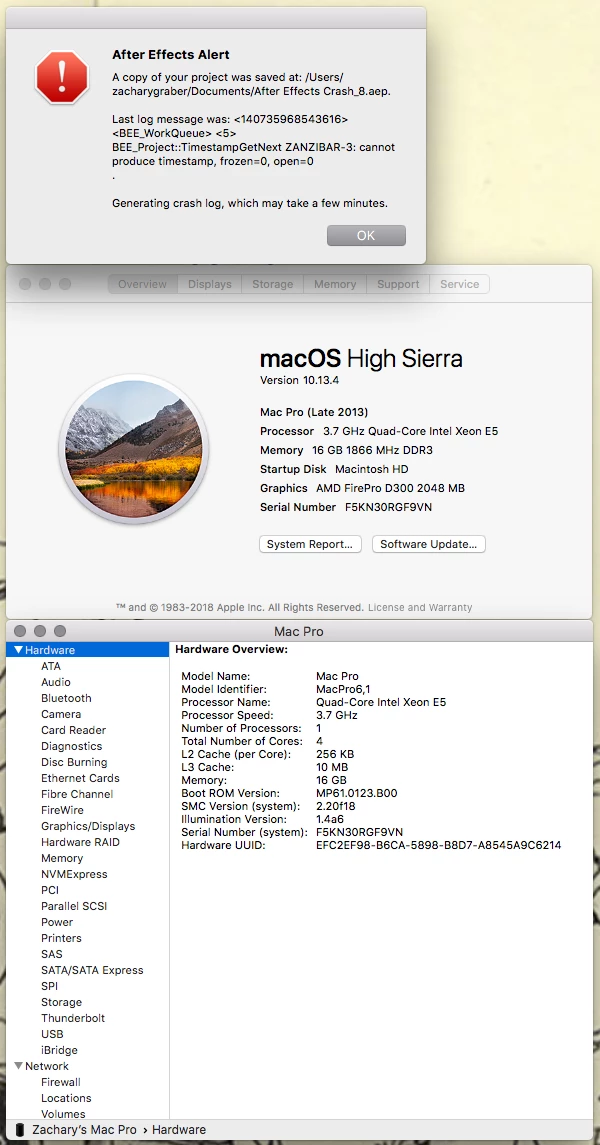Click the Hardware UUID value

439,846
